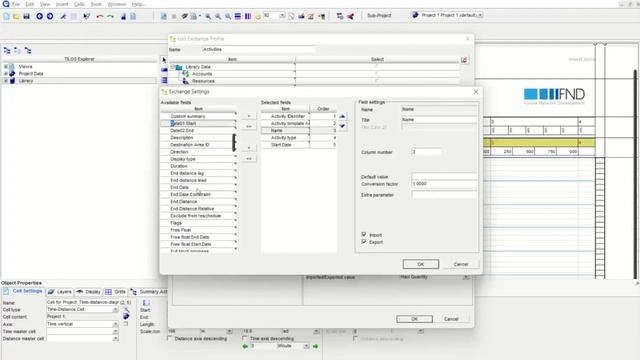Click the Title input field
Image resolution: width=640 pixels, height=360 pixels.
[x=439, y=120]
